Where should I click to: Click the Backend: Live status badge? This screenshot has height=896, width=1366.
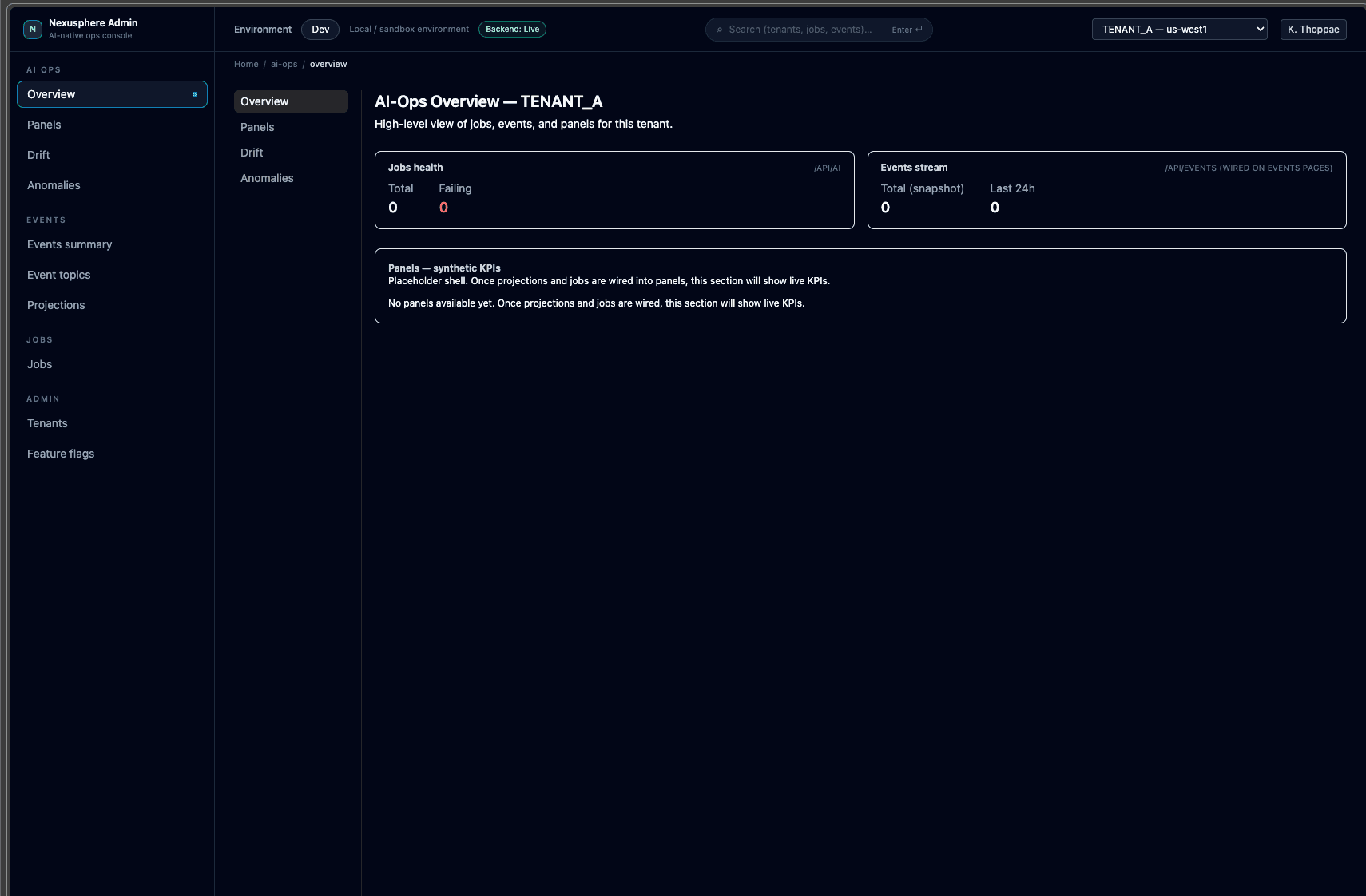[x=512, y=29]
